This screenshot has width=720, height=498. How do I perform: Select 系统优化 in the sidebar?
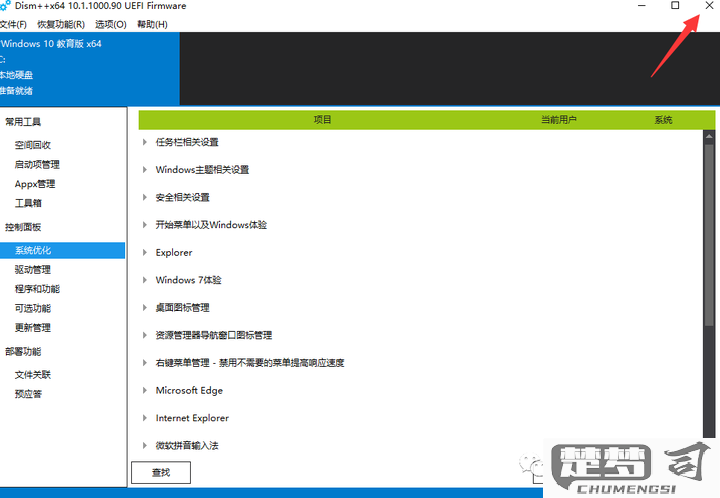pyautogui.click(x=62, y=250)
